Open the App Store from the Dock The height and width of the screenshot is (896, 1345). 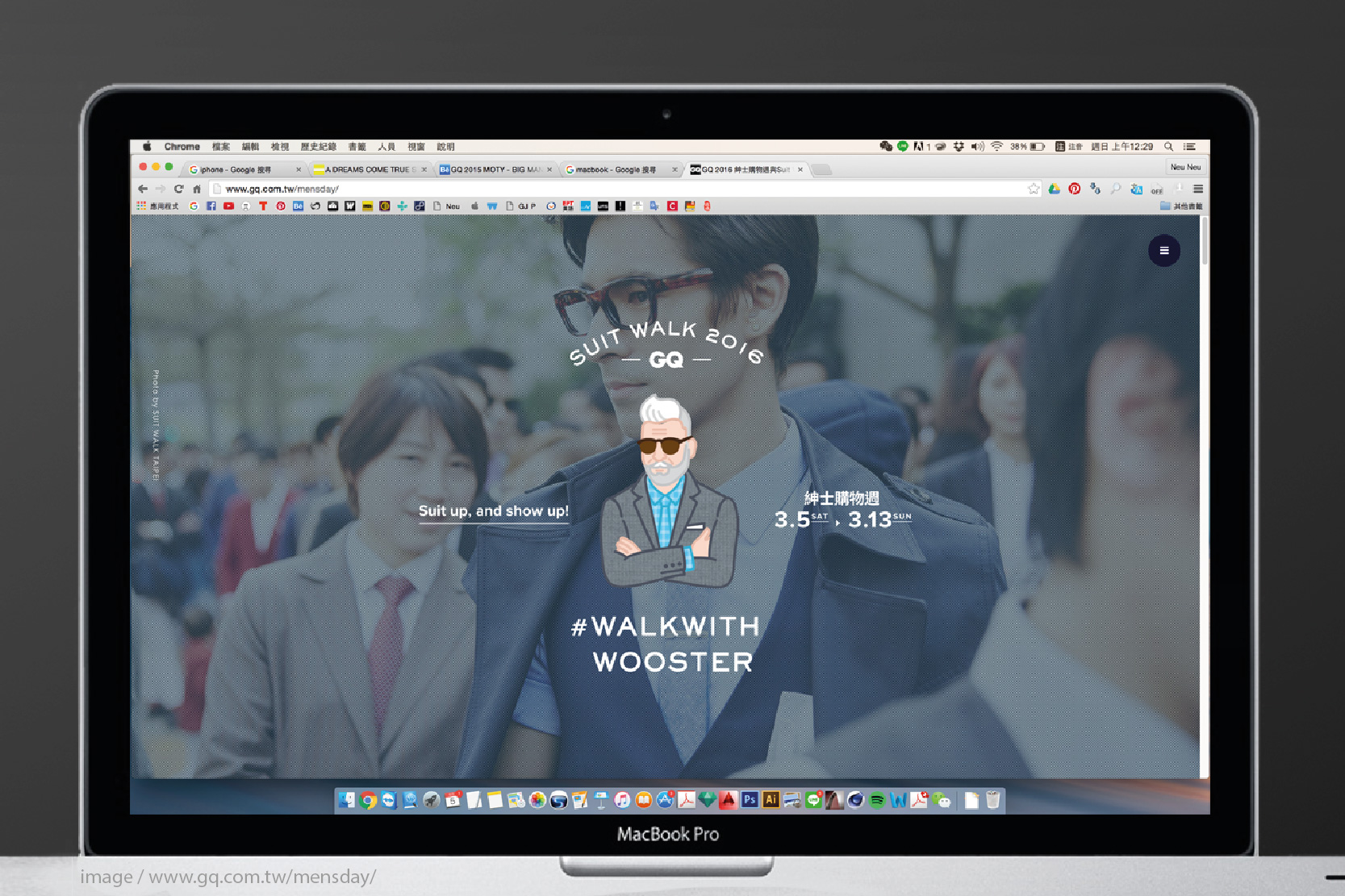pyautogui.click(x=665, y=800)
